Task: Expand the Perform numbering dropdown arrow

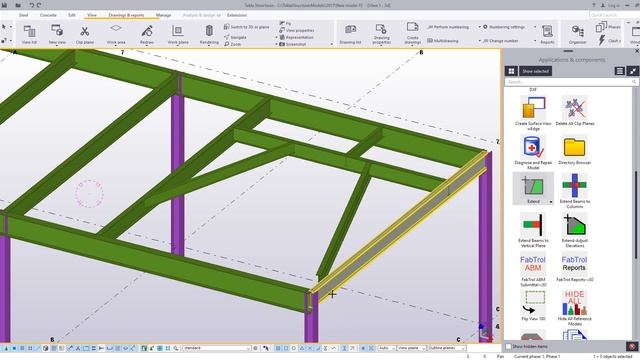Action: pyautogui.click(x=480, y=27)
